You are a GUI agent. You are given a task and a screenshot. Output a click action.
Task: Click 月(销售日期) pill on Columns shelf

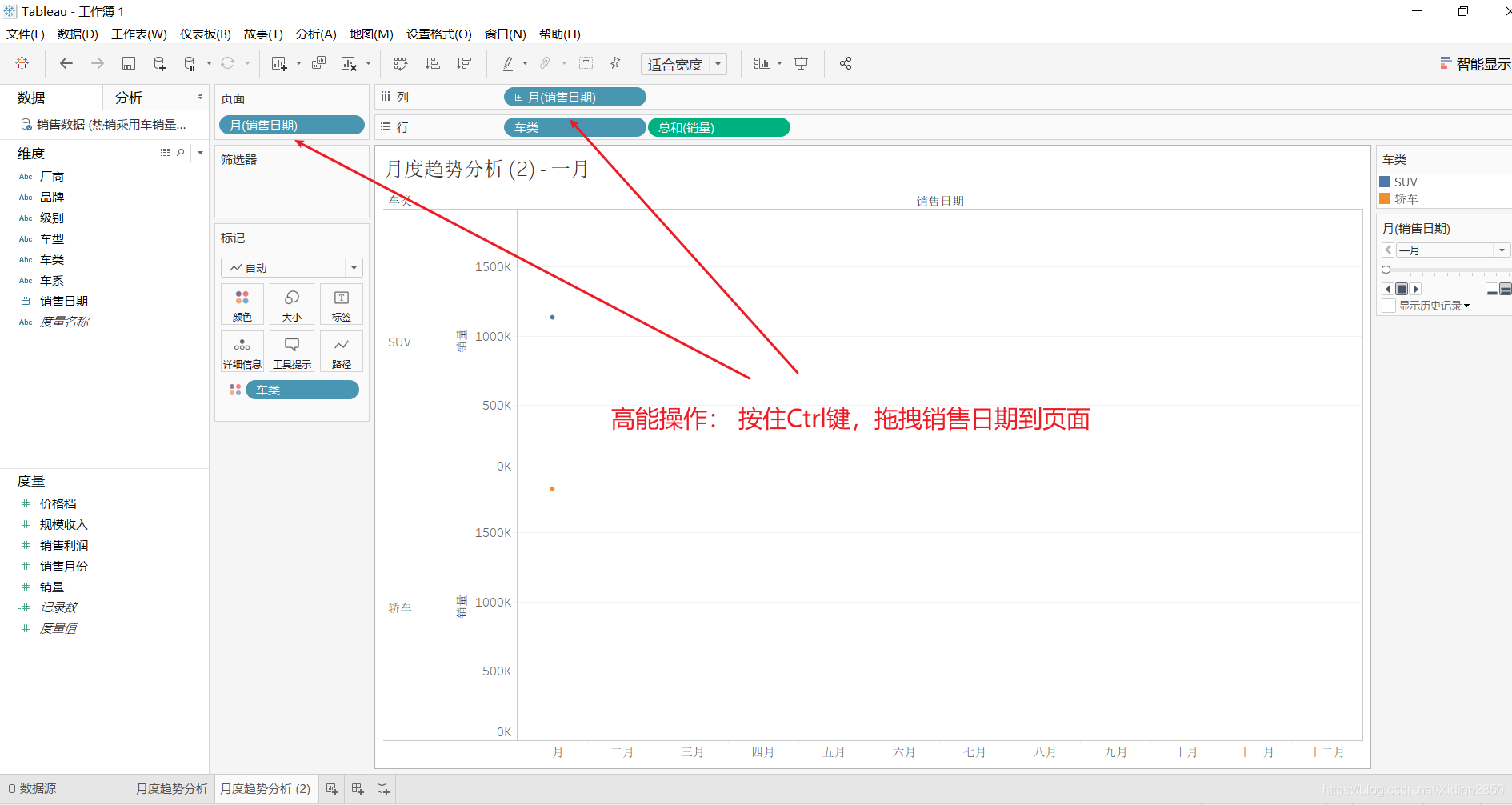[x=574, y=97]
